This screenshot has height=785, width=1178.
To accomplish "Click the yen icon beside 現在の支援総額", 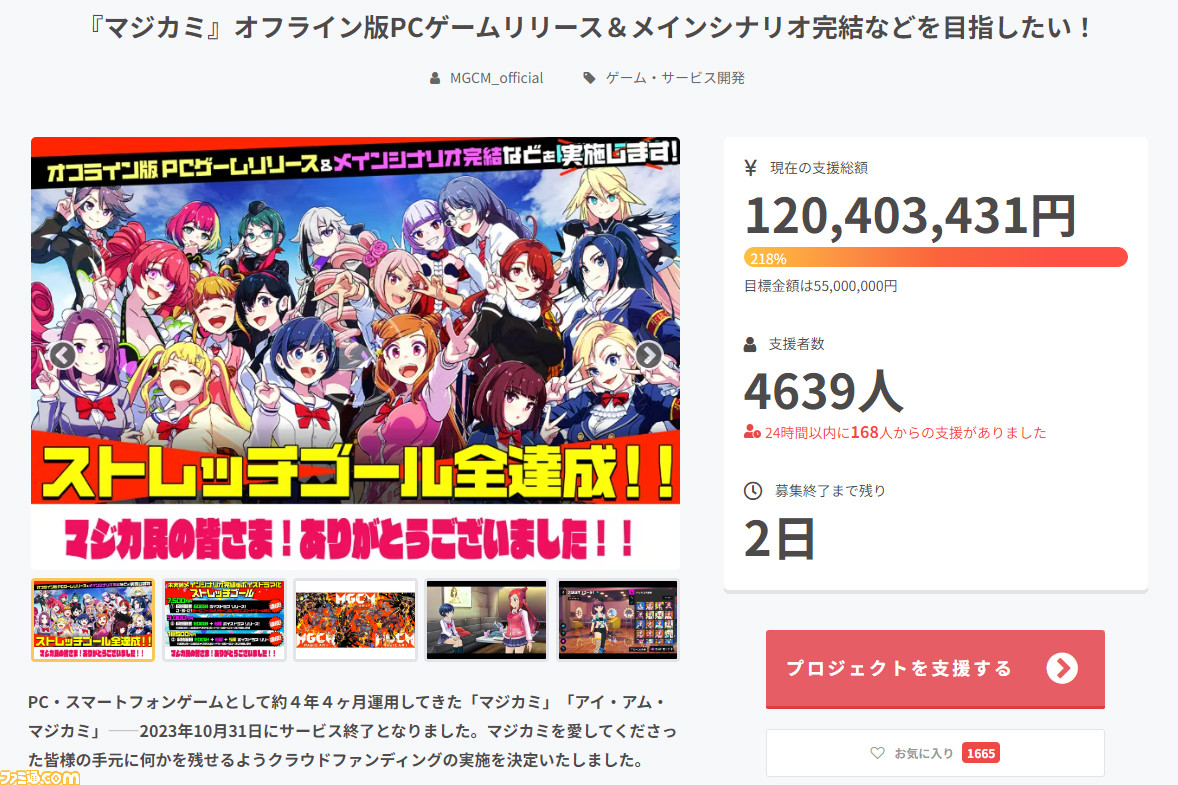I will click(x=751, y=168).
